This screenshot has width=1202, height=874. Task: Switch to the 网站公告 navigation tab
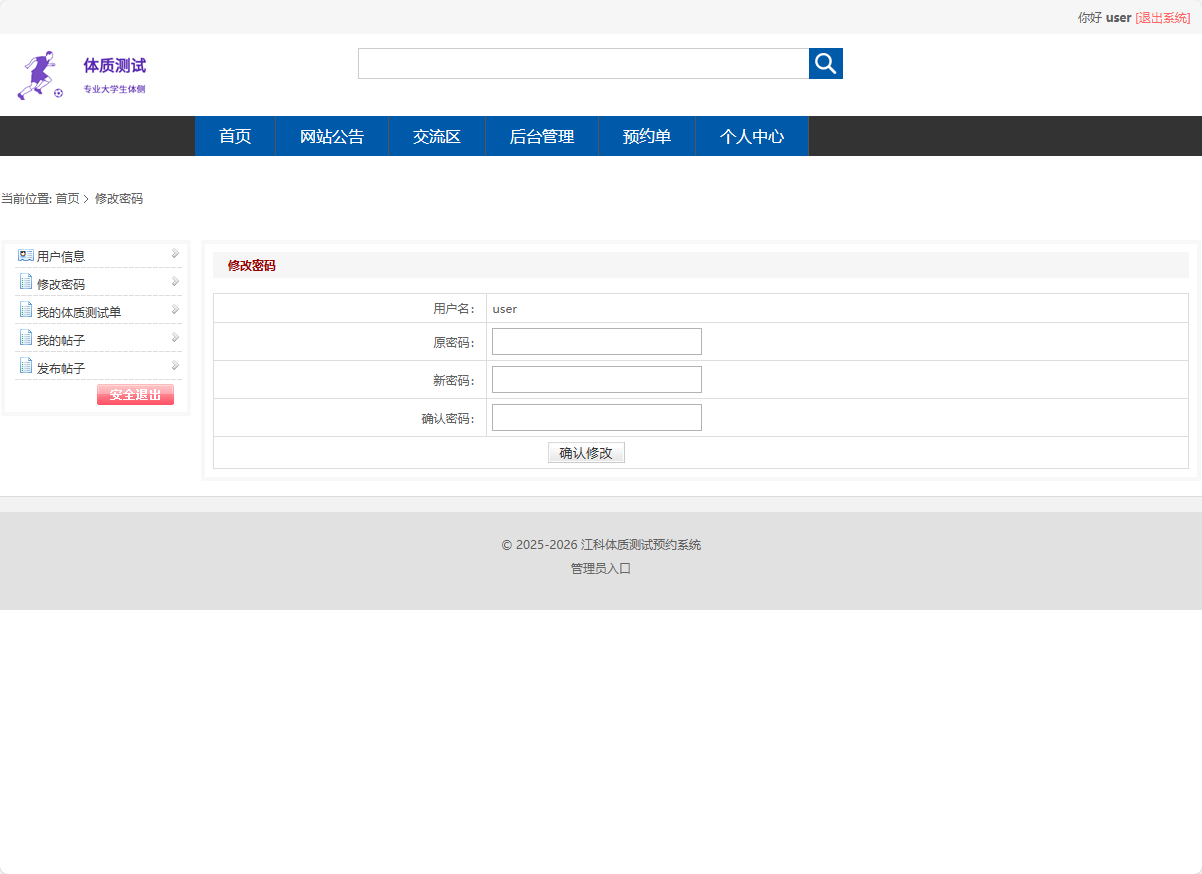[331, 136]
